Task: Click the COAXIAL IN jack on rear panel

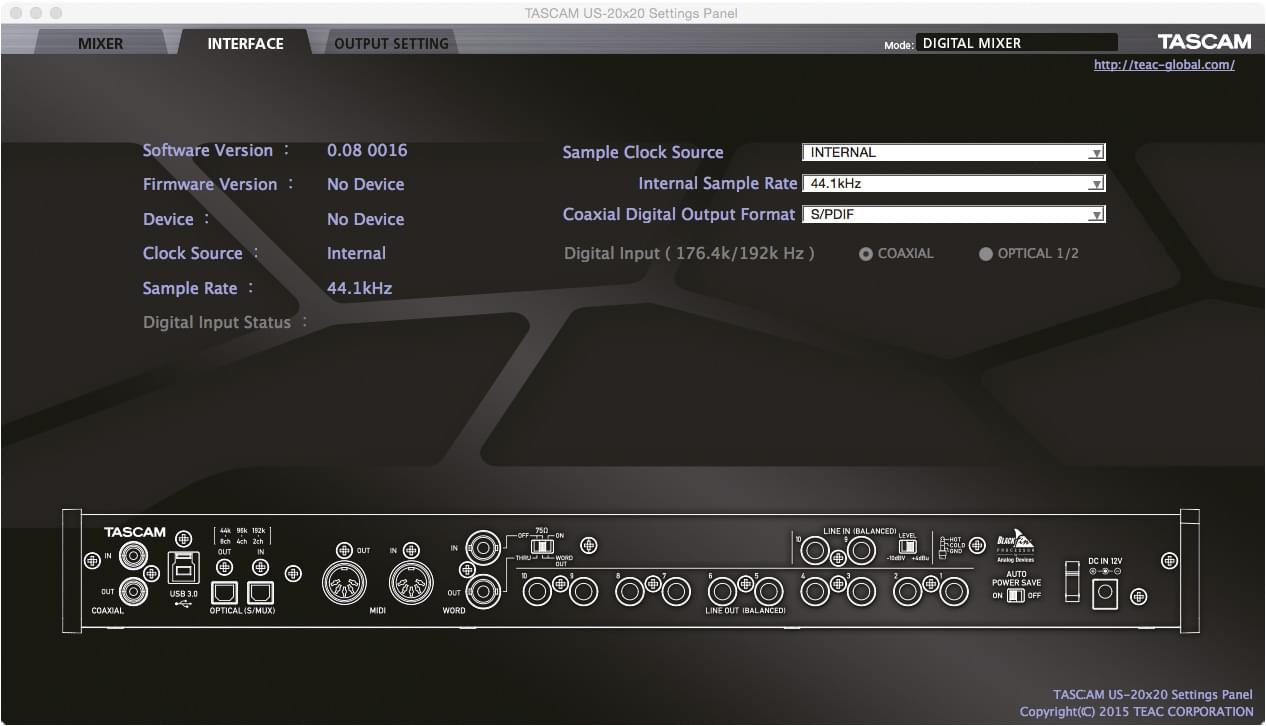Action: (132, 555)
